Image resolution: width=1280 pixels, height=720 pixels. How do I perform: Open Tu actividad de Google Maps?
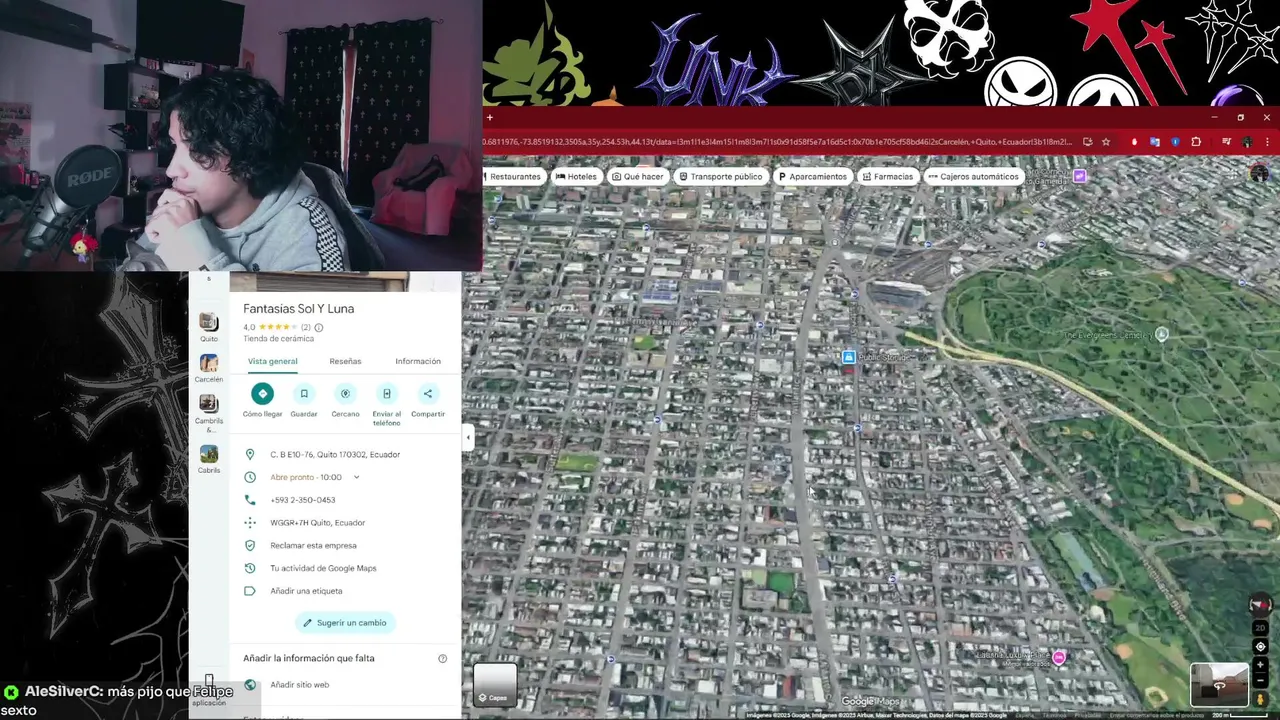coord(323,568)
